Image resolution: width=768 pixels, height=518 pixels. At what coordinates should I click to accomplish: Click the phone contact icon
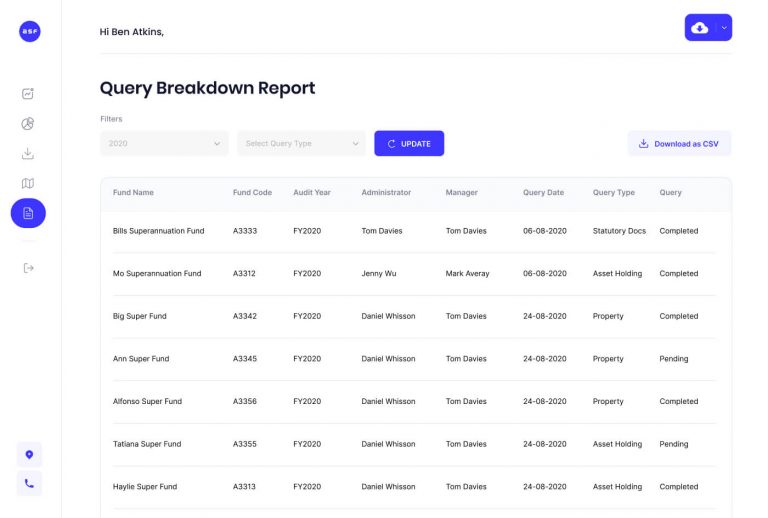[29, 484]
